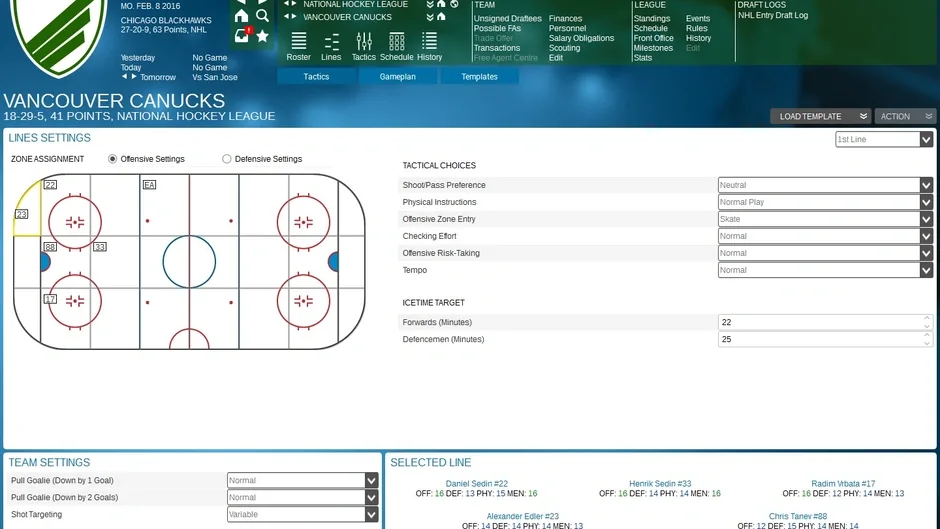Open Checking Effort dropdown

[825, 236]
